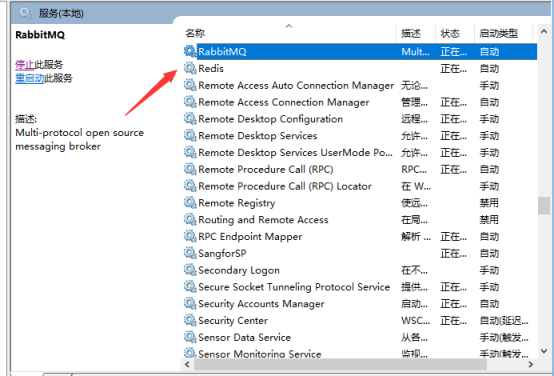The width and height of the screenshot is (554, 376).
Task: Select the Redis service name
Action: 211,68
